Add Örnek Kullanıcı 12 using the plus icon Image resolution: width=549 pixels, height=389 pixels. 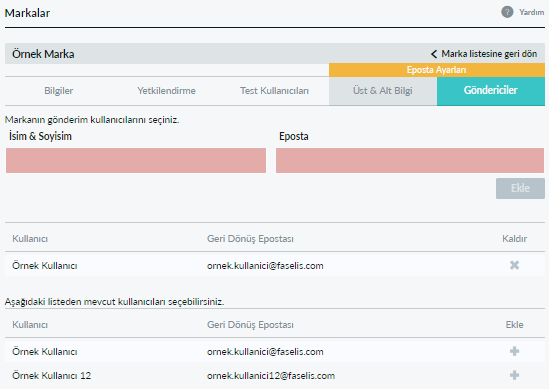(514, 375)
